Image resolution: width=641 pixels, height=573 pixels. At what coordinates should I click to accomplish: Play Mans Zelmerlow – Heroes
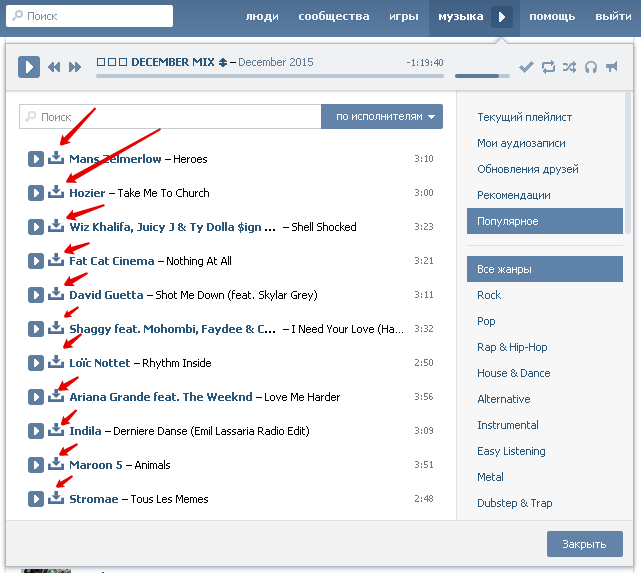[36, 159]
